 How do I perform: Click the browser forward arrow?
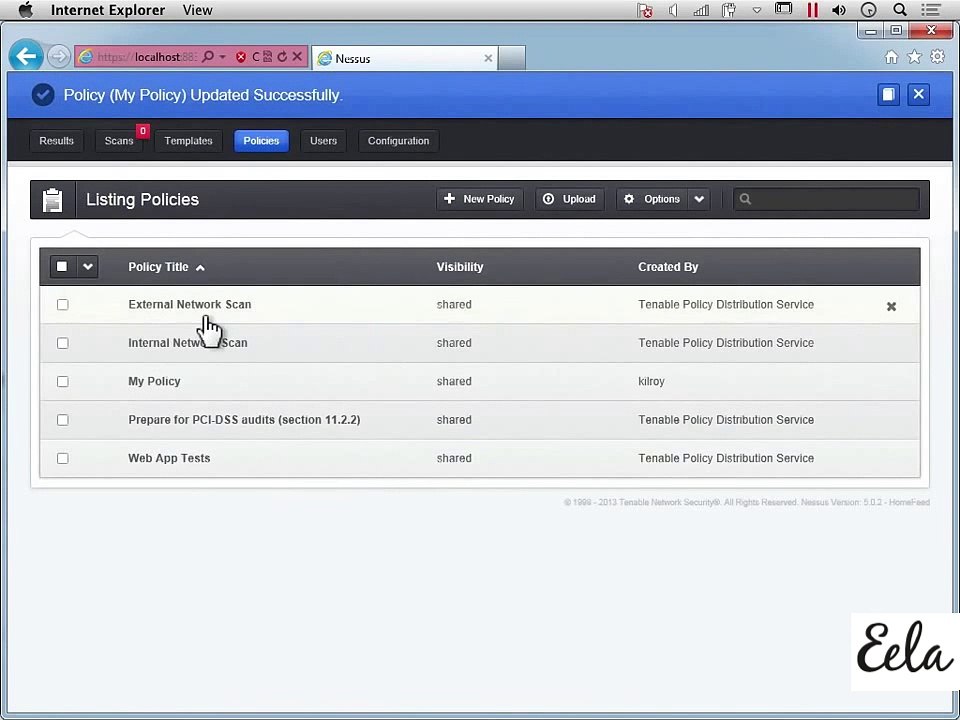point(59,57)
